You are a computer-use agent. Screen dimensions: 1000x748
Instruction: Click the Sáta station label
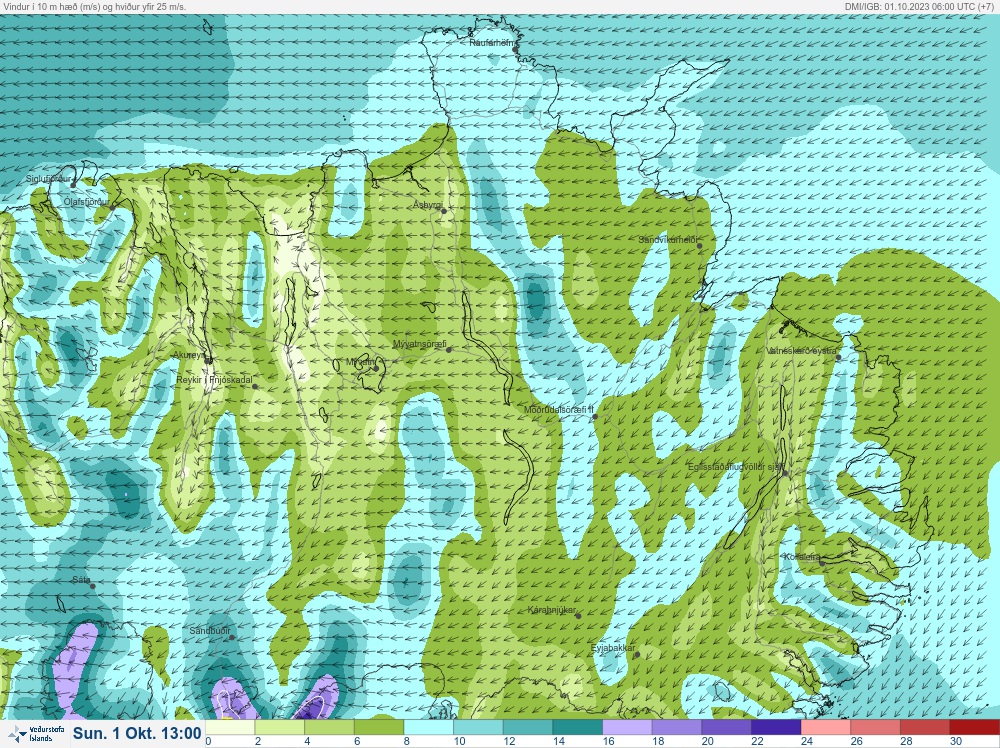point(81,580)
